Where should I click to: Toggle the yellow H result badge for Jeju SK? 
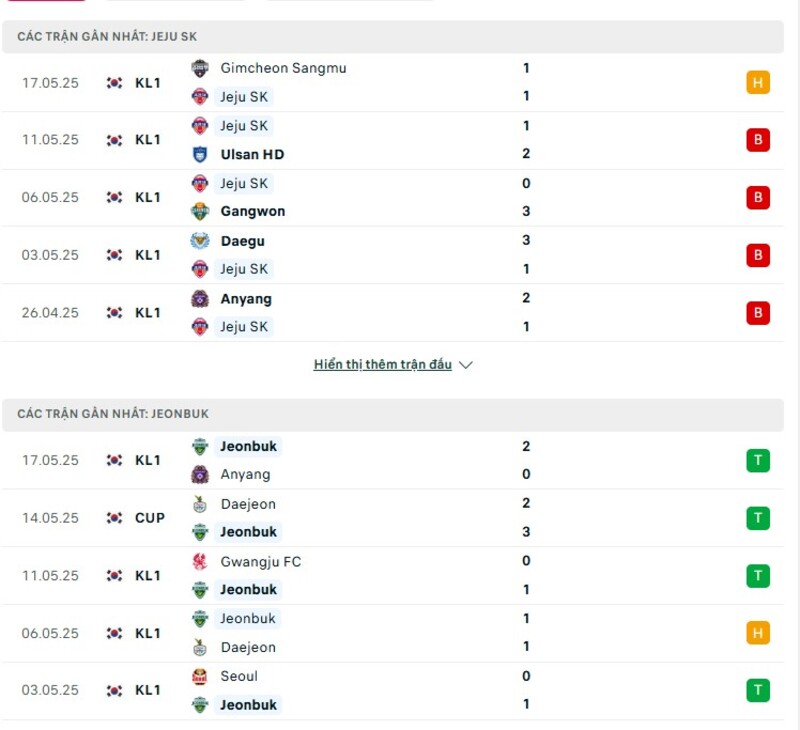[758, 83]
